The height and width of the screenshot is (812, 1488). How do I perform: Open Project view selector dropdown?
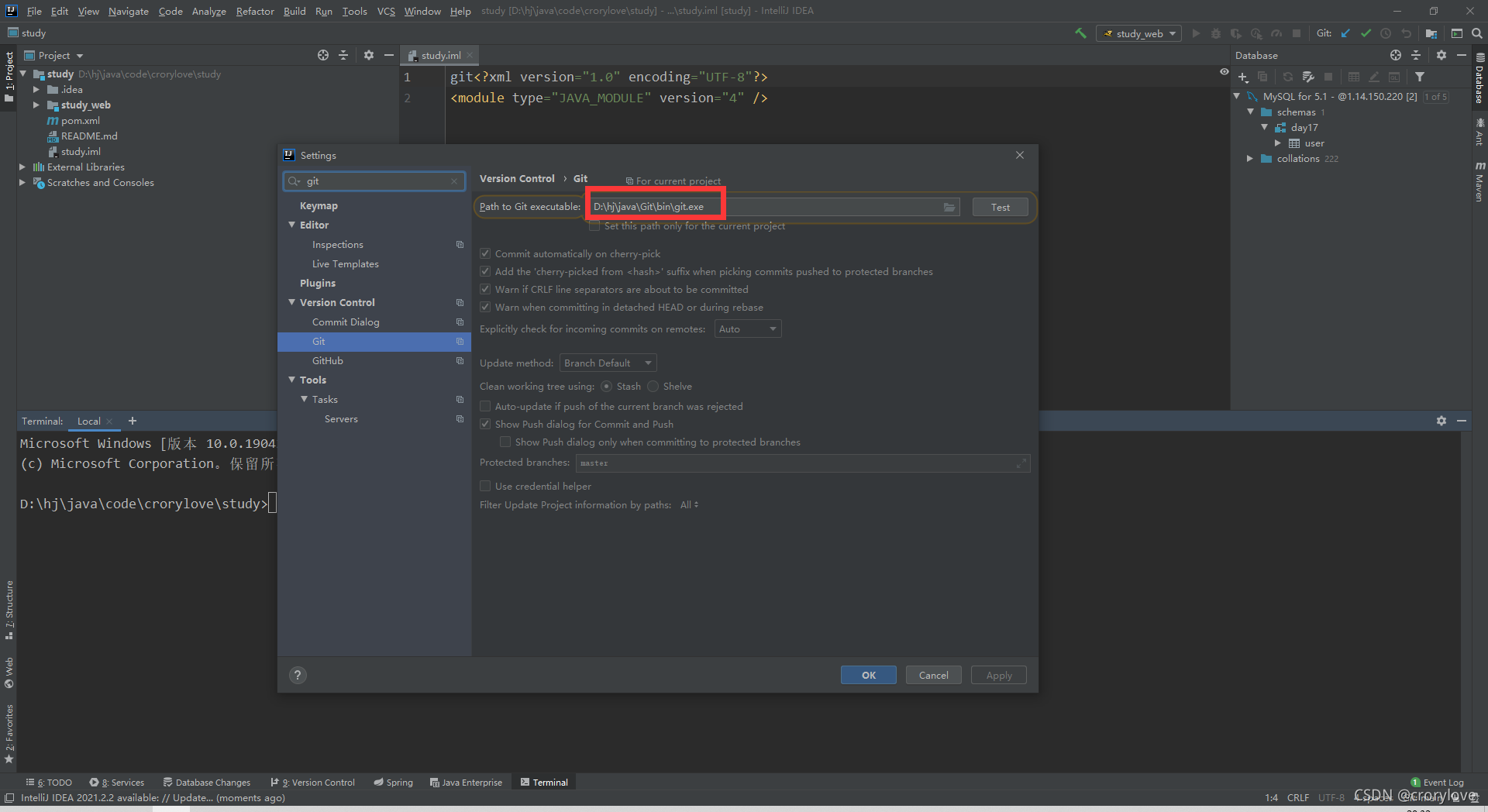[53, 55]
